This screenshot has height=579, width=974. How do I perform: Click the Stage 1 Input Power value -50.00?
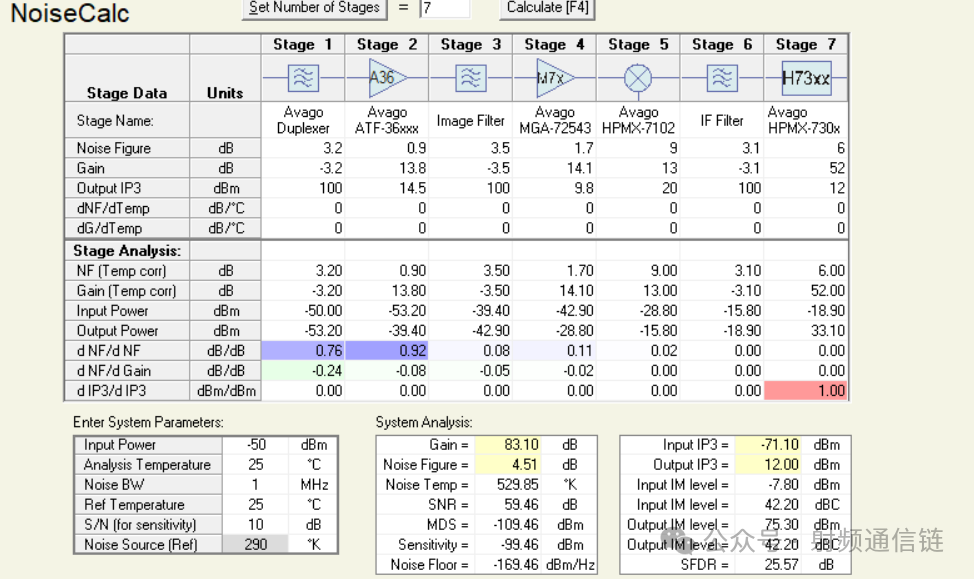303,310
